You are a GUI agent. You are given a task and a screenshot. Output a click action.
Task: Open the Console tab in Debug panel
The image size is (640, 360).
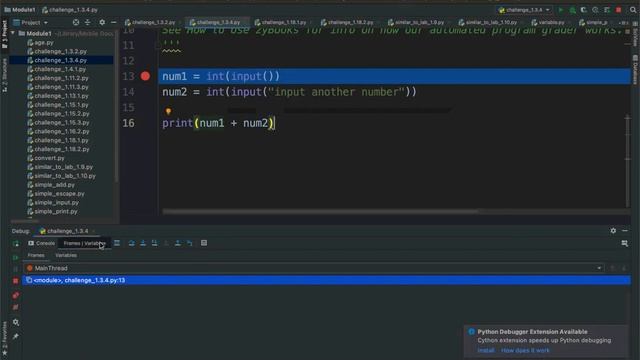41,243
